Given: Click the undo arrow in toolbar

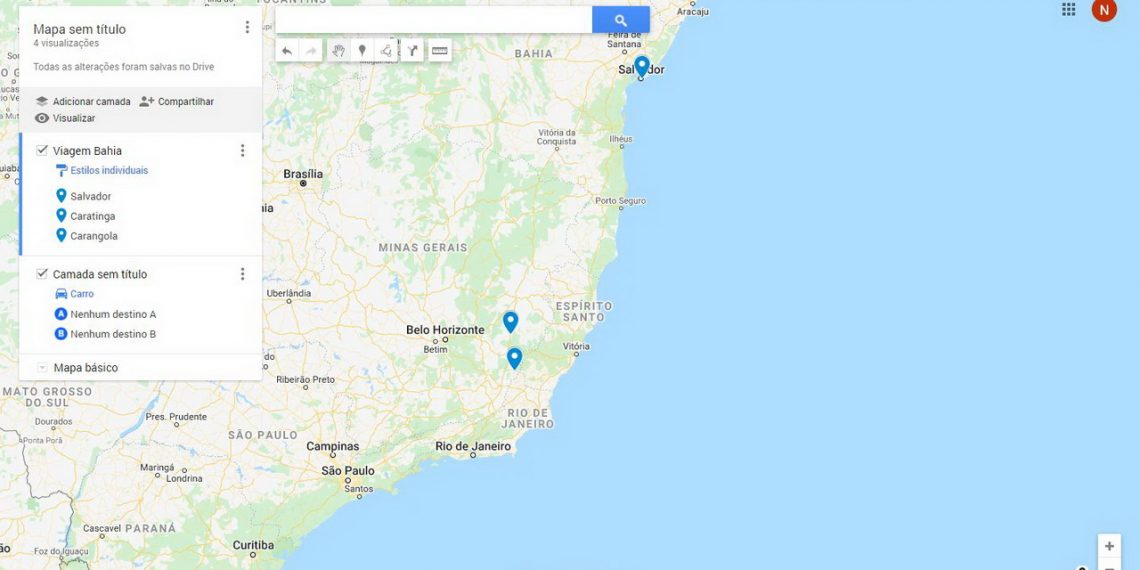Looking at the screenshot, I should tap(287, 50).
